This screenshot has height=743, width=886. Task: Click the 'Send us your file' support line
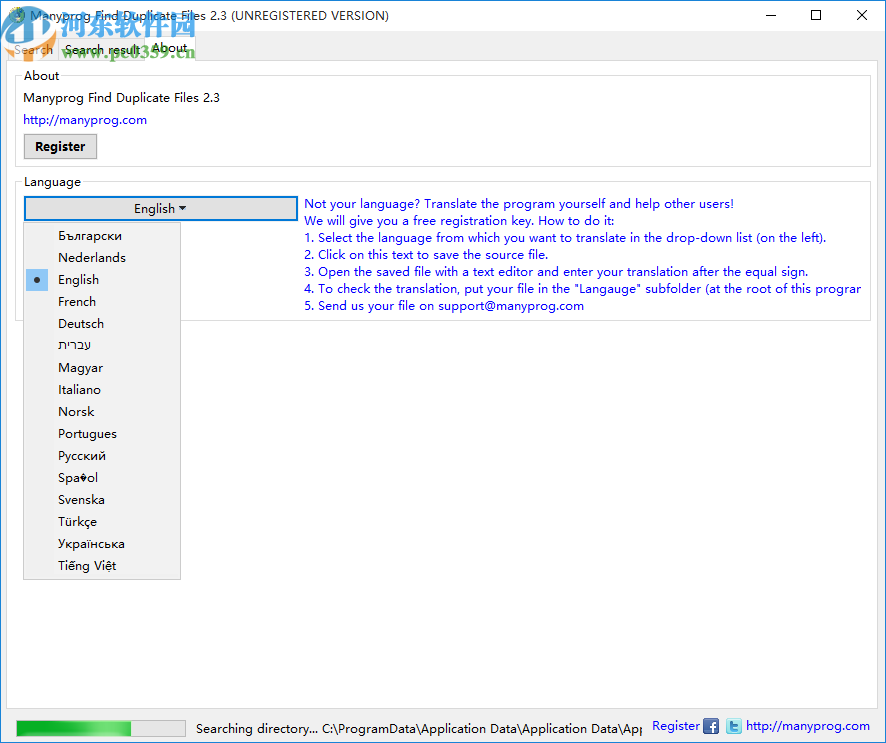(x=444, y=306)
